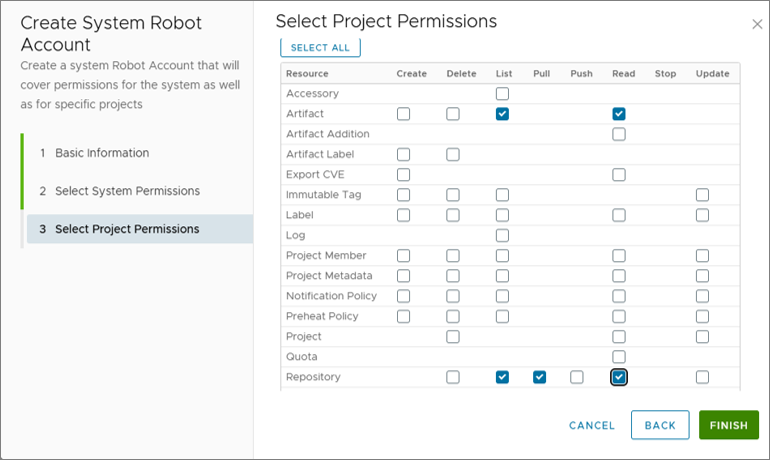Enable Export CVE Create permission

pyautogui.click(x=403, y=175)
